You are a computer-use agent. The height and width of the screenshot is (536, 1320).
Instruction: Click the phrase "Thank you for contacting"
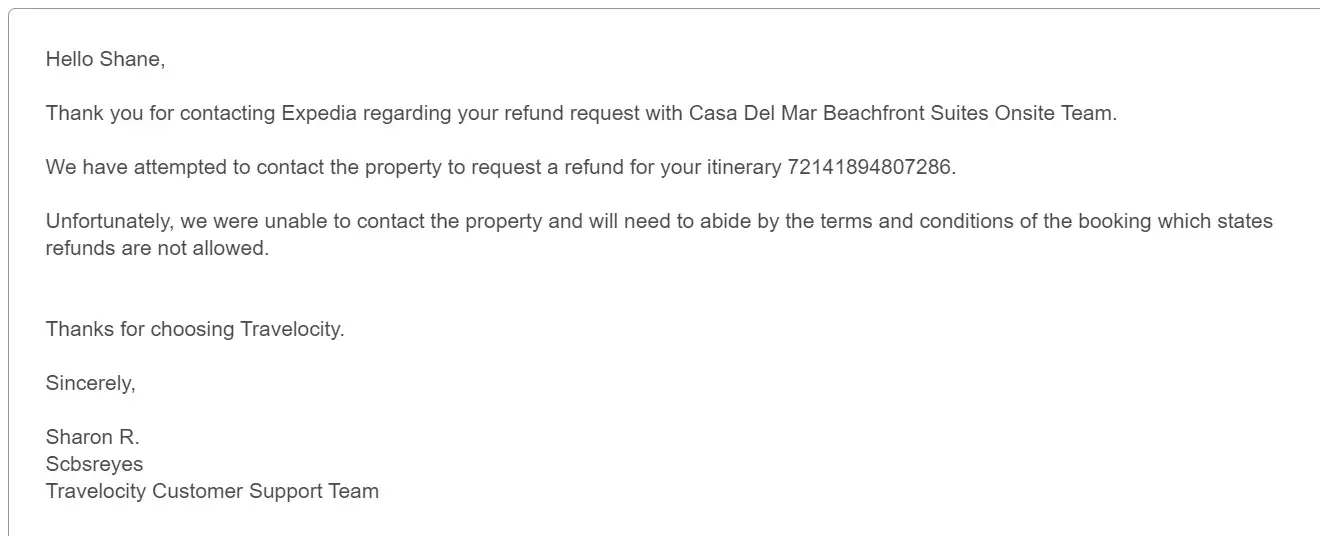[x=160, y=113]
